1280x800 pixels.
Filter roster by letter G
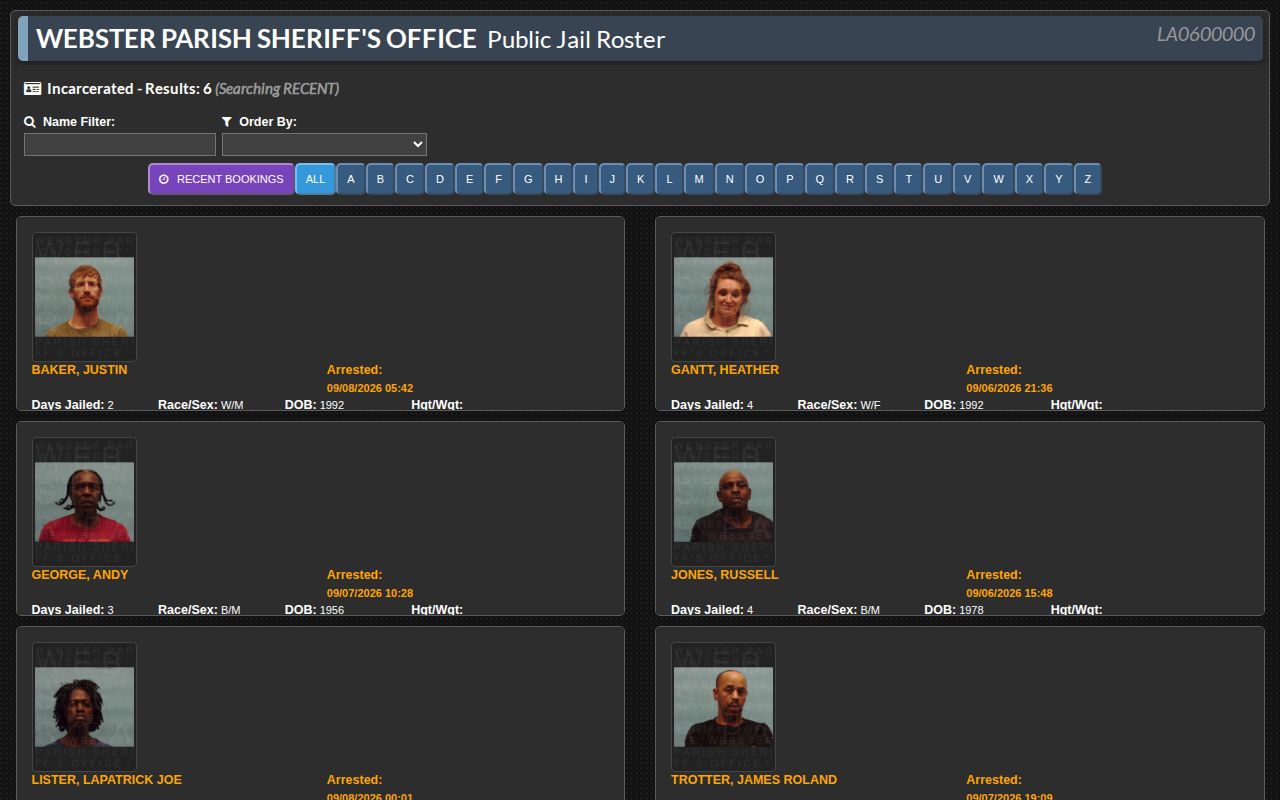click(529, 179)
